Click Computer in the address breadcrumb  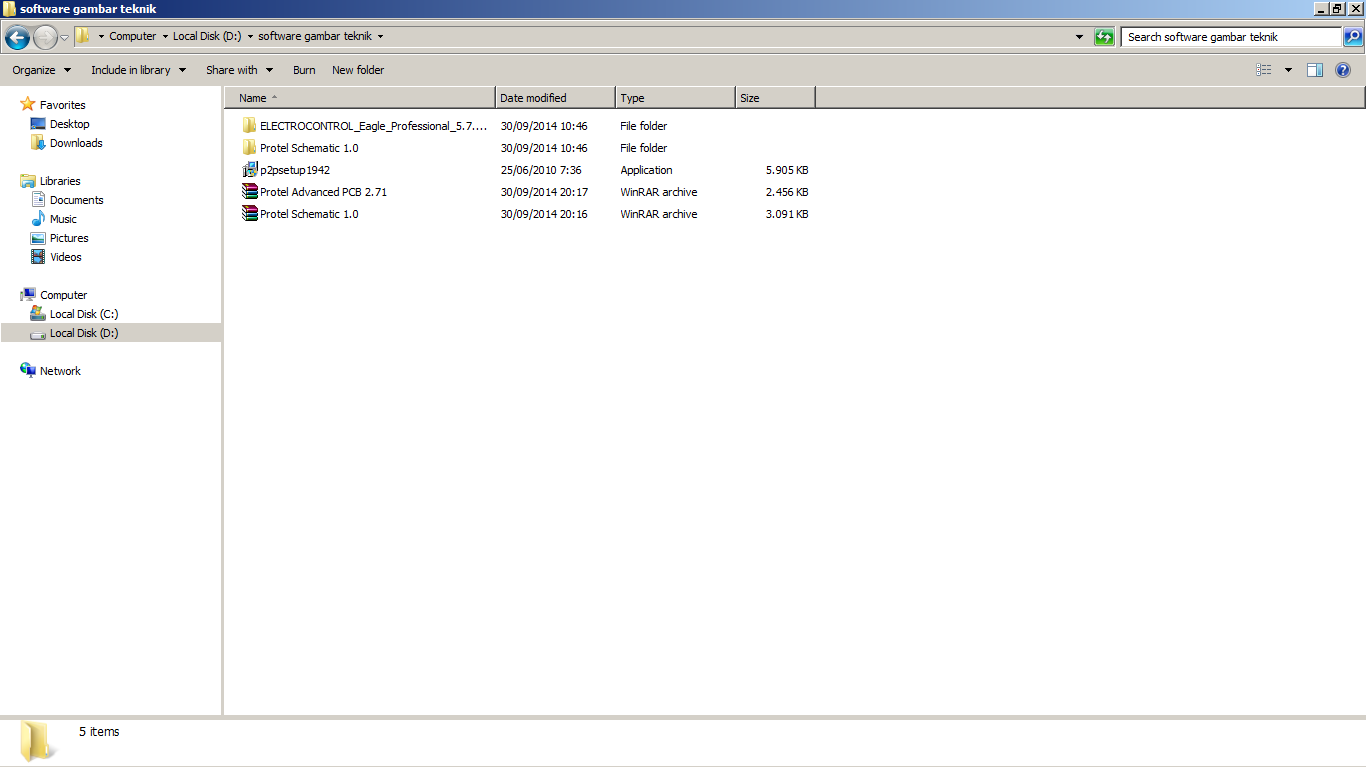[133, 36]
